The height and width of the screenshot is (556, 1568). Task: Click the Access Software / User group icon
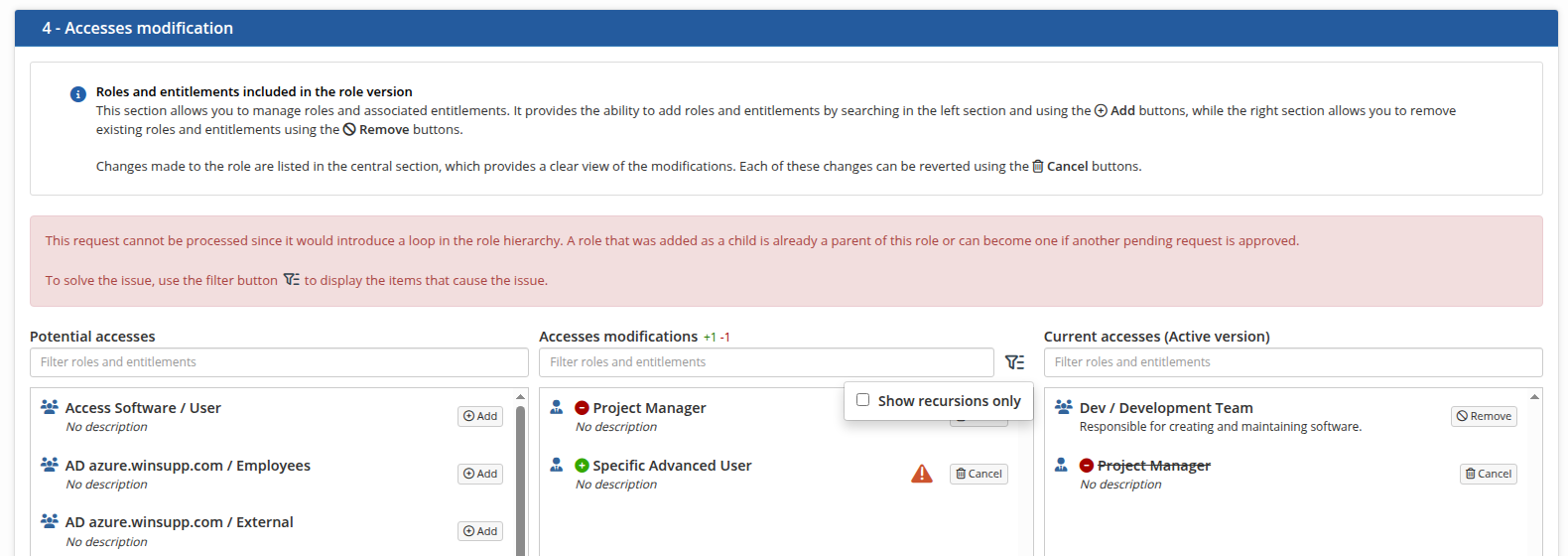49,407
